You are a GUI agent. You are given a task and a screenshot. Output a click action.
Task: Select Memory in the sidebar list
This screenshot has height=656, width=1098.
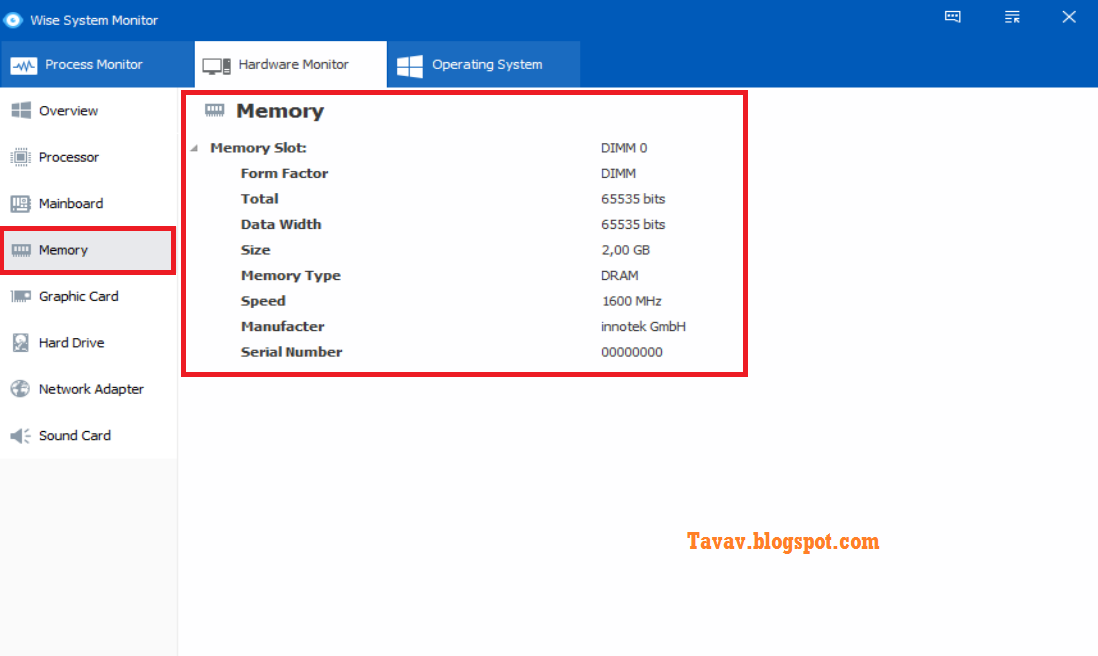[66, 250]
